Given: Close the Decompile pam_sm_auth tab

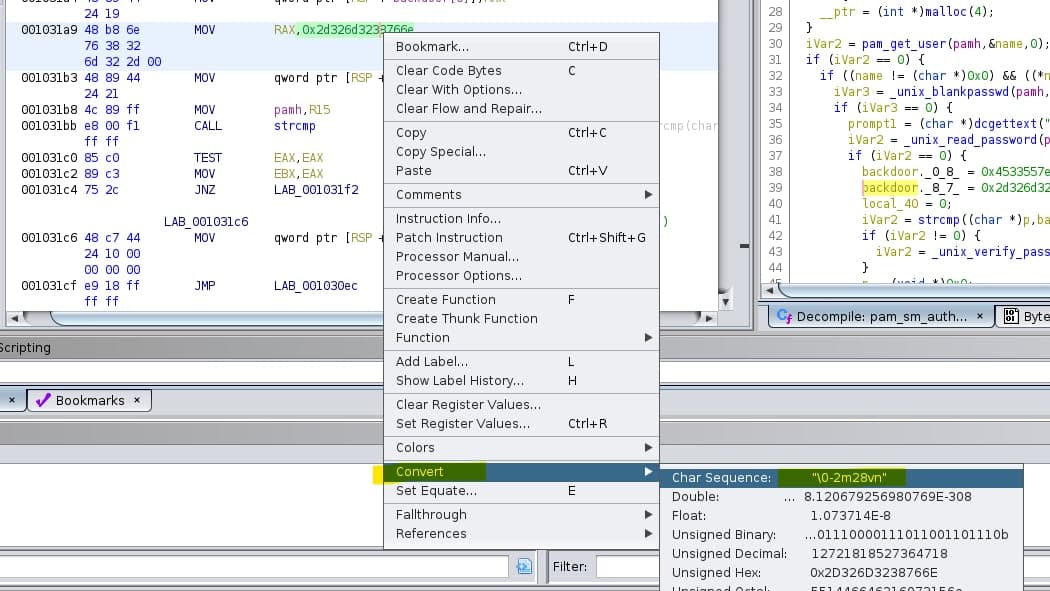Looking at the screenshot, I should tap(980, 316).
